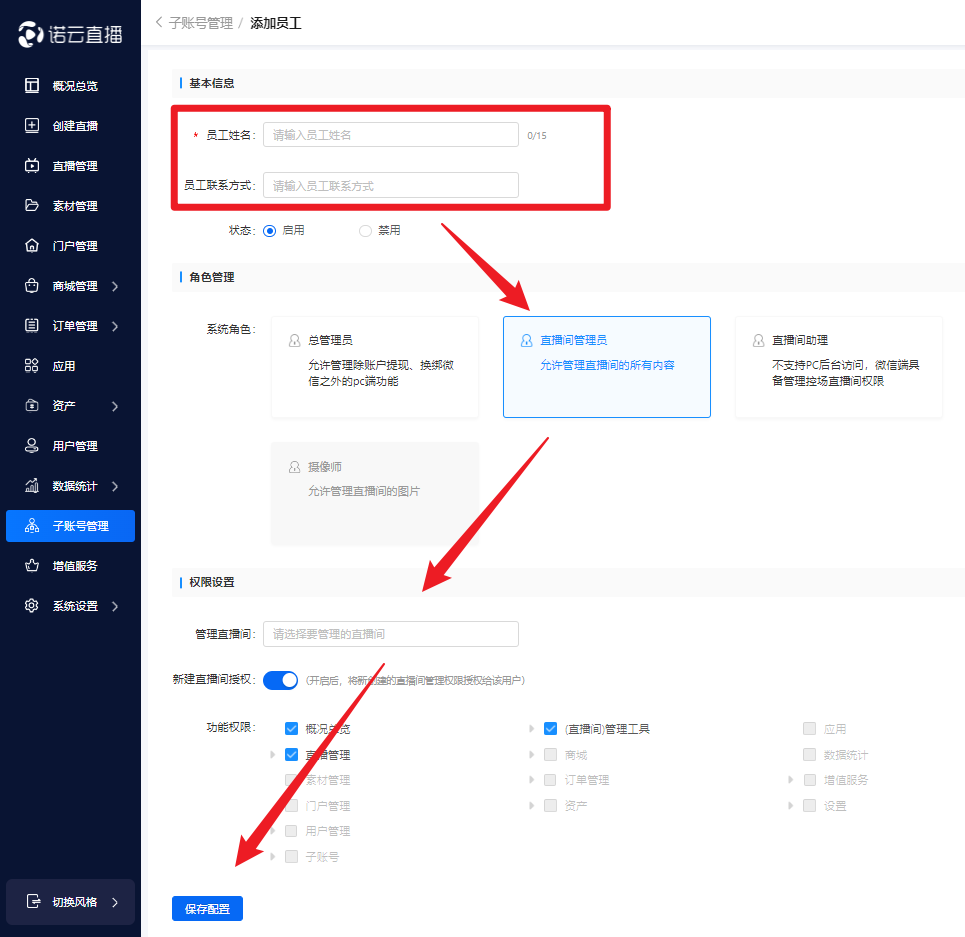
Task: Open 概况总览 from the sidebar
Action: click(x=74, y=86)
